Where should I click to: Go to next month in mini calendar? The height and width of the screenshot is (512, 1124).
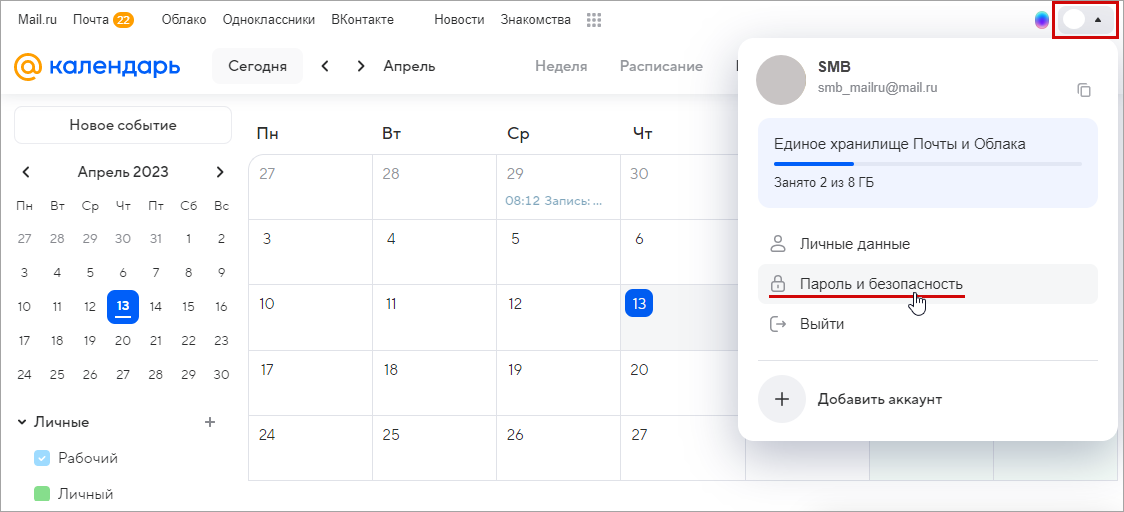(220, 172)
